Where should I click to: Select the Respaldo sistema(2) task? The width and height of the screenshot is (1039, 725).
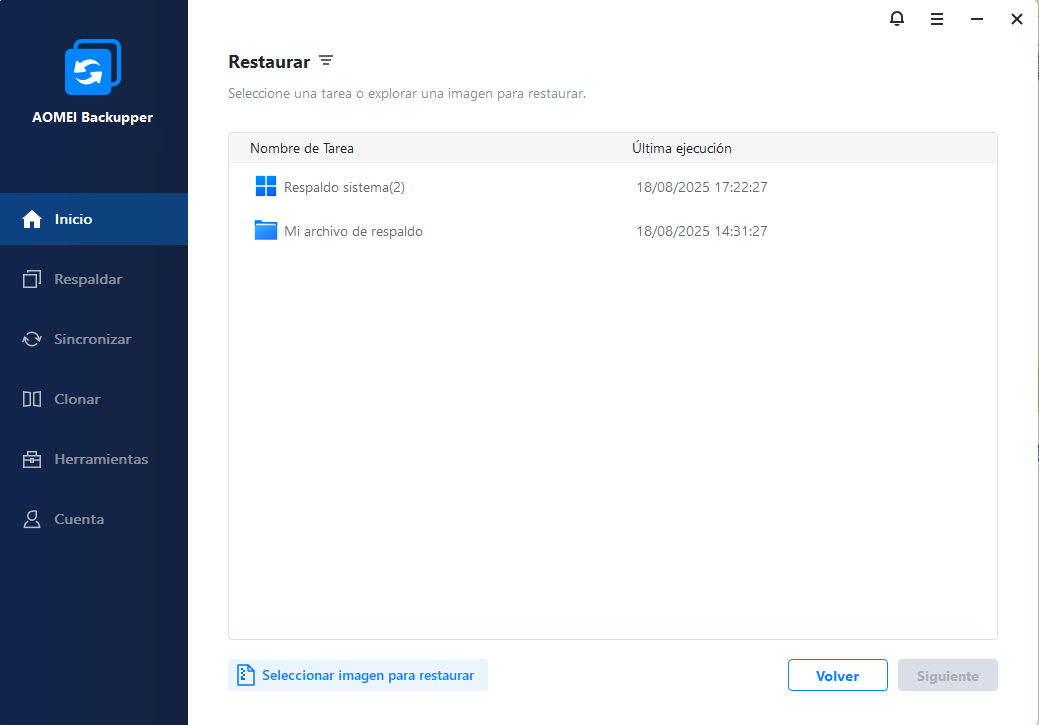[x=344, y=187]
